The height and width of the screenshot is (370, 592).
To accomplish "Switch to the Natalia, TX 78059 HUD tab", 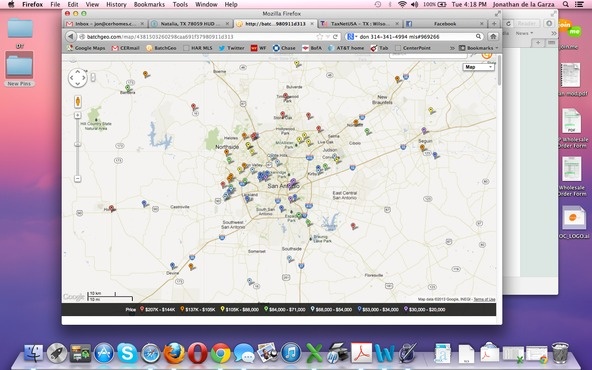I will click(190, 23).
